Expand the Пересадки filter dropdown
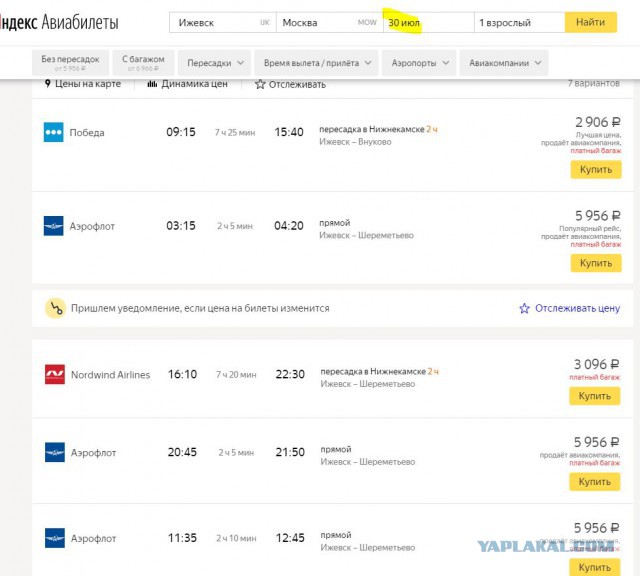640x576 pixels. 215,63
